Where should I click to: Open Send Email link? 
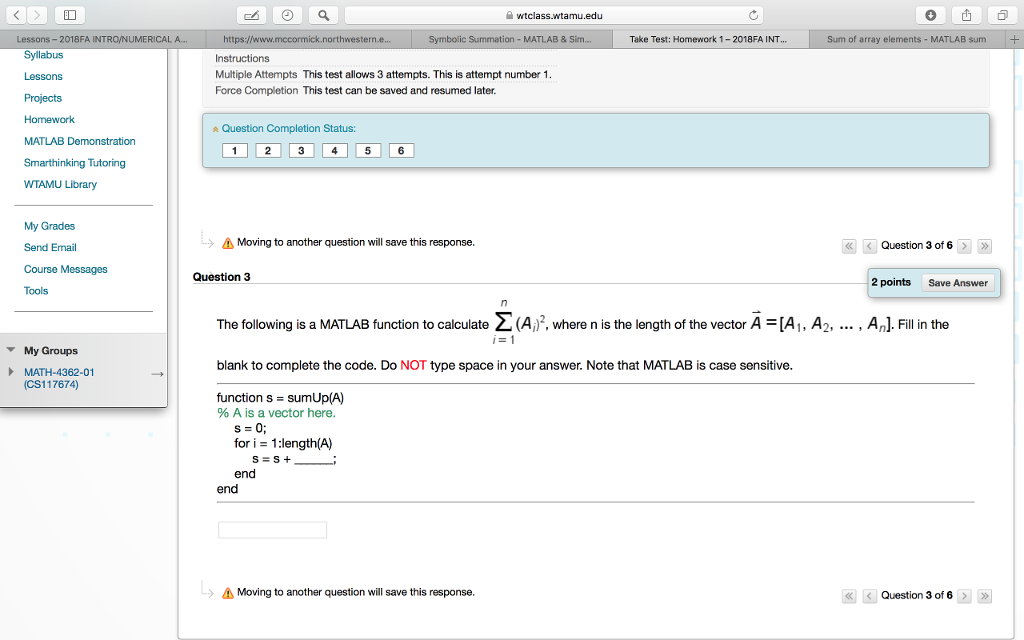click(x=50, y=248)
